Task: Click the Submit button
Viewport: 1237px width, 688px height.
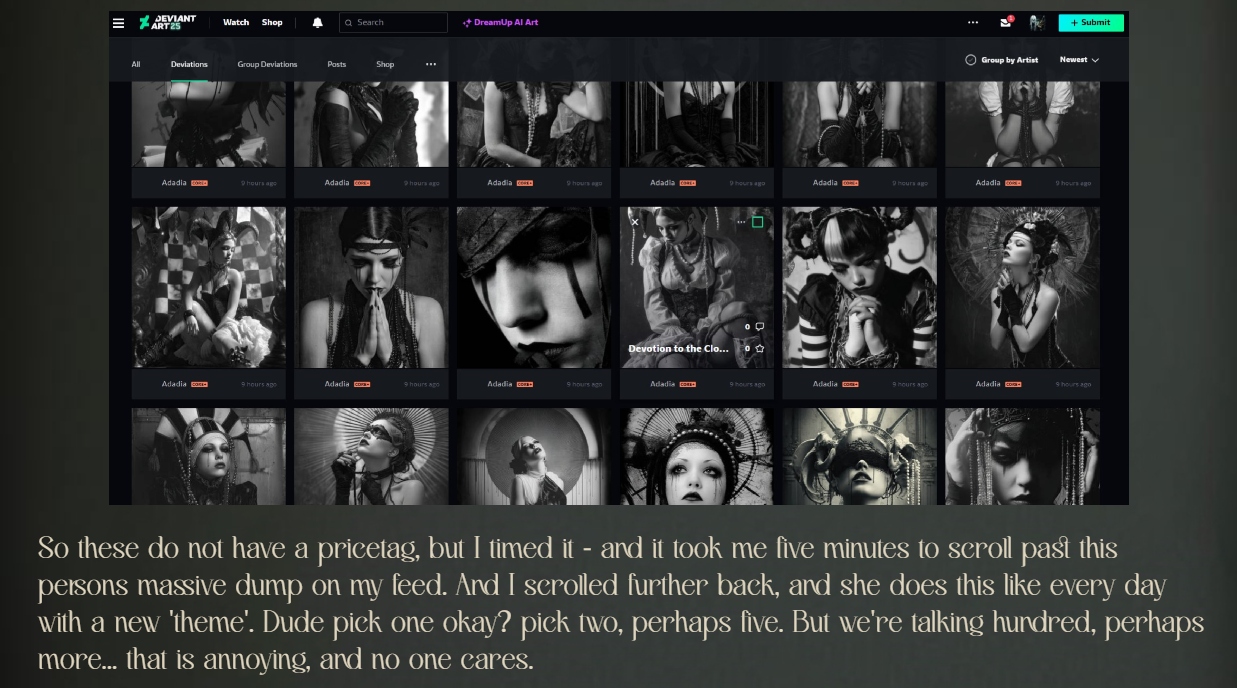Action: click(x=1091, y=23)
